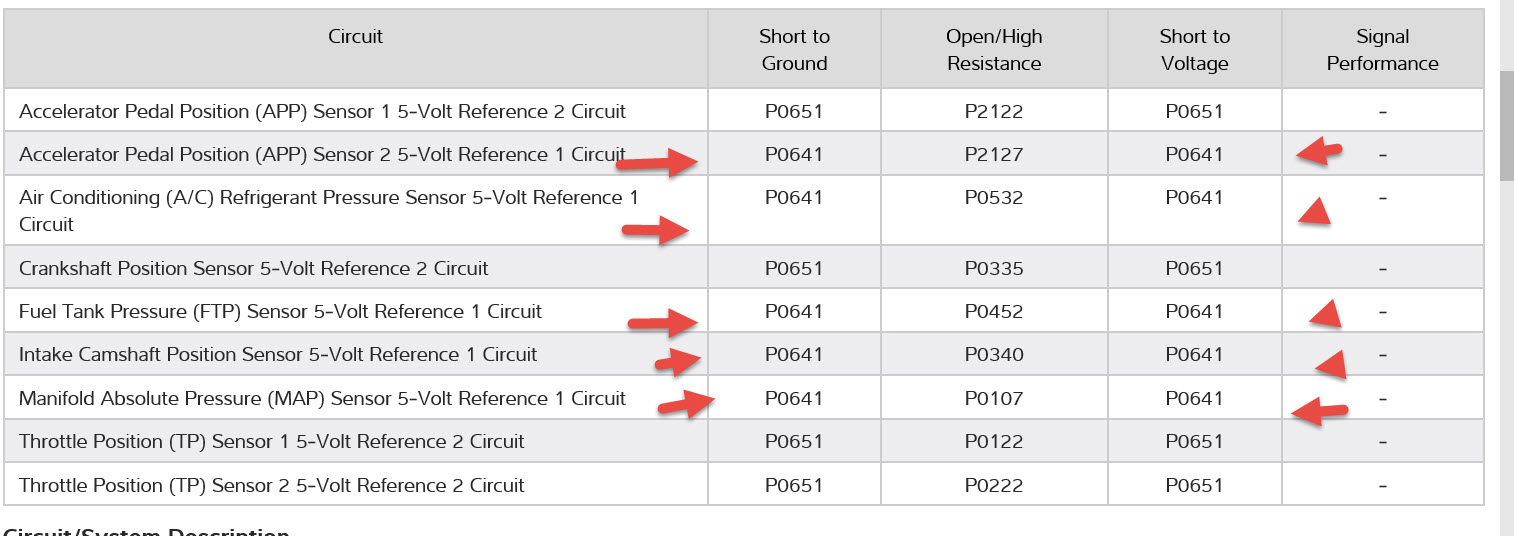Click code P2122 in the table
This screenshot has height=536, width=1514.
pos(993,111)
